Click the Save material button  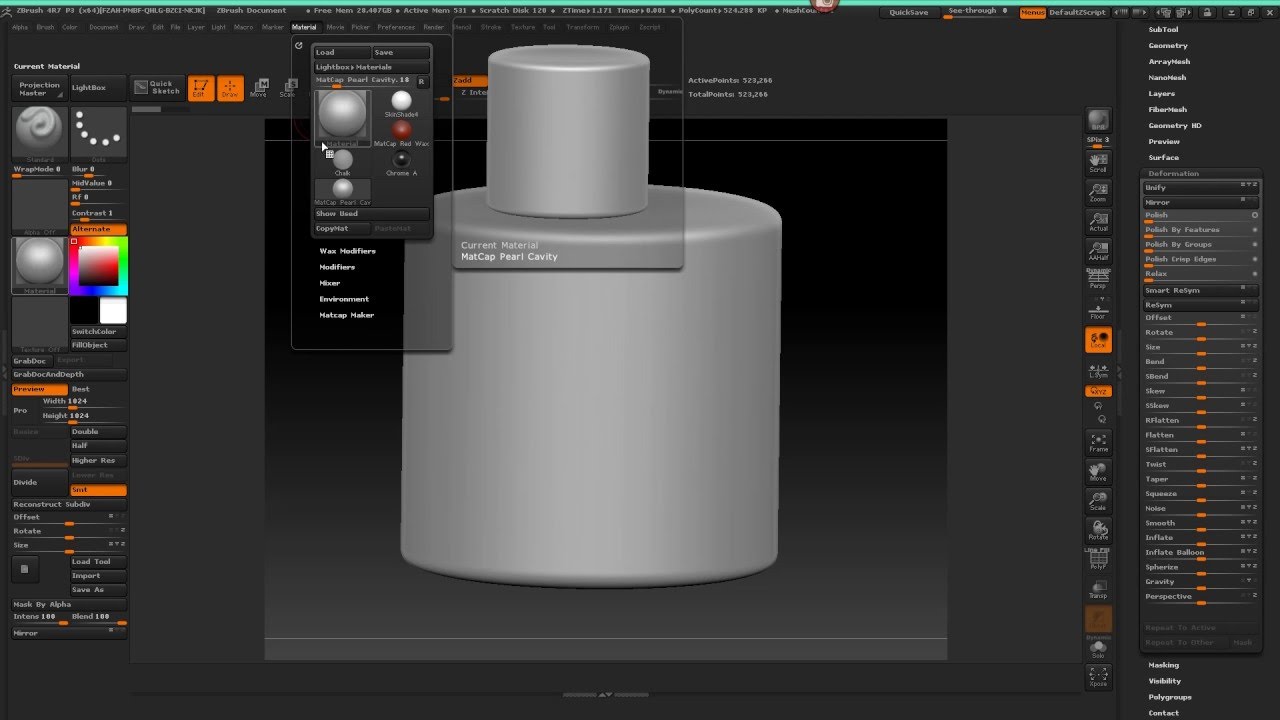pyautogui.click(x=401, y=52)
